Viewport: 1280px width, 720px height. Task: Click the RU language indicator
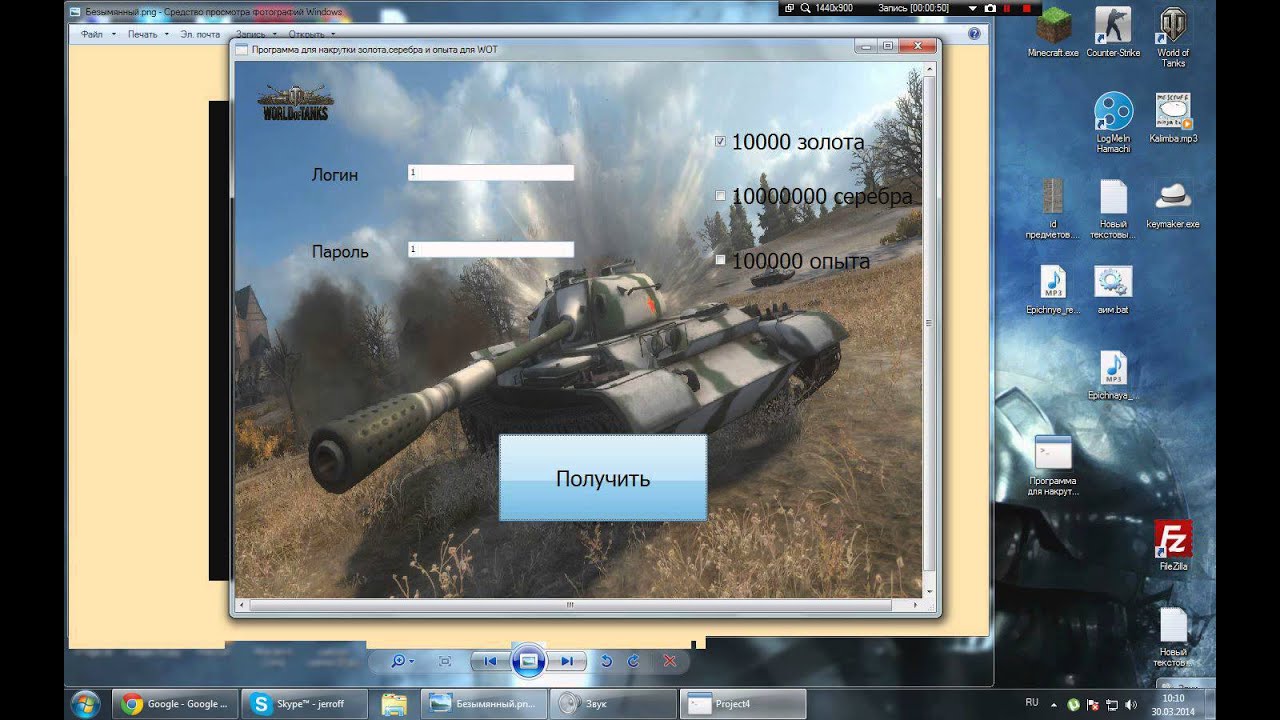[x=1032, y=702]
